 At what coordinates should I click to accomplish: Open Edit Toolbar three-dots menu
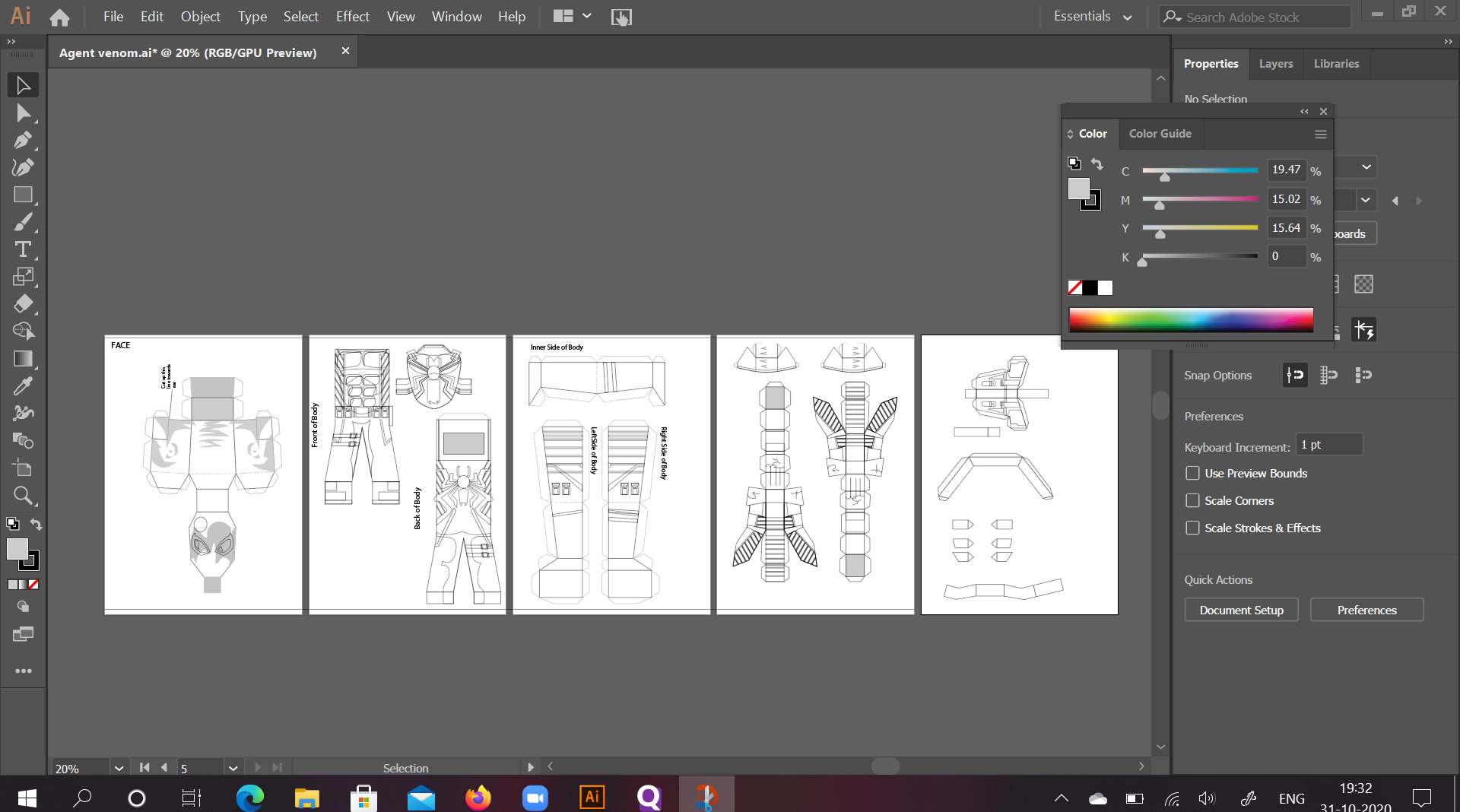tap(23, 671)
